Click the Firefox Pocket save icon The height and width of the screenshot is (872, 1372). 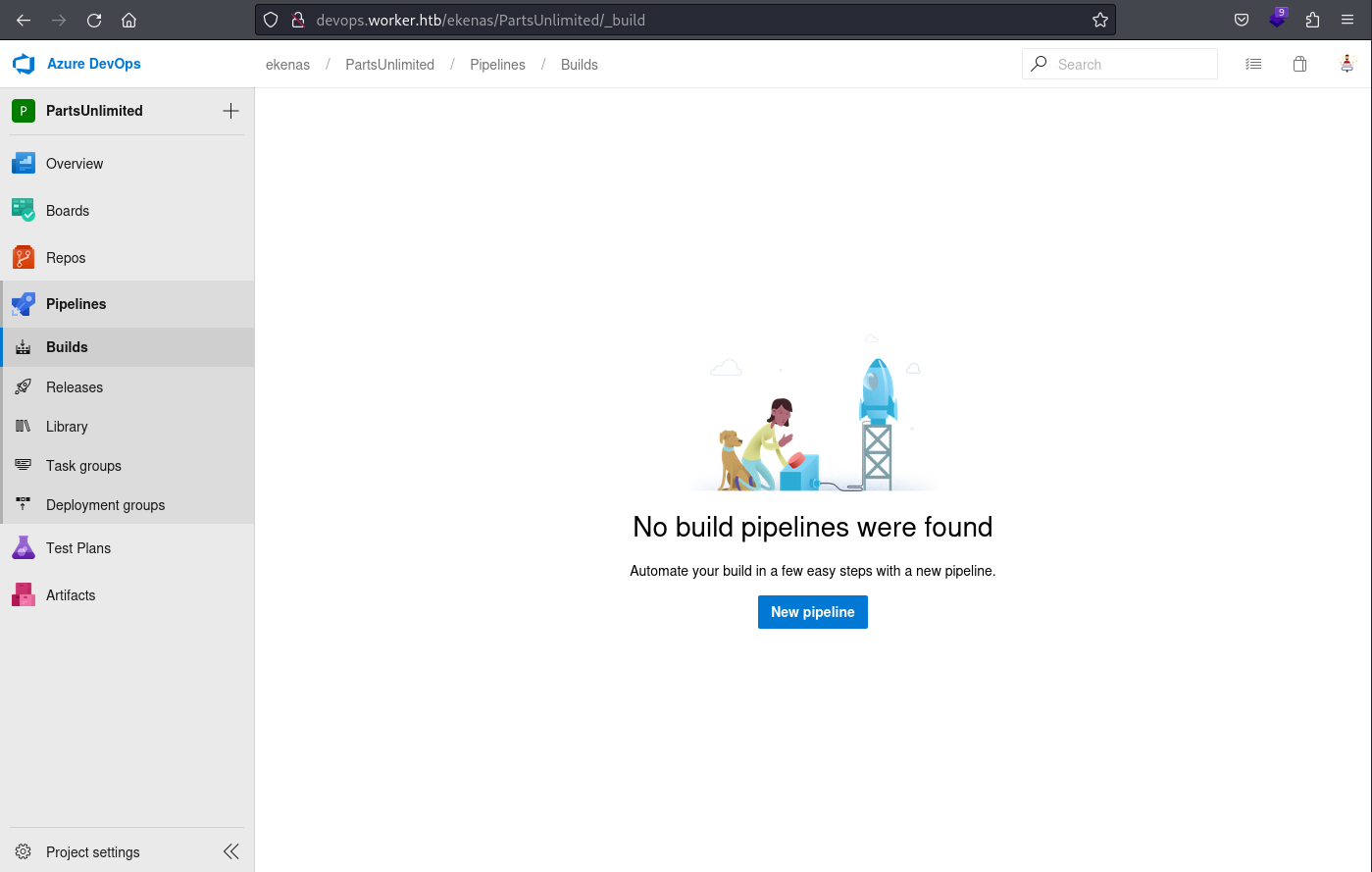click(1242, 20)
